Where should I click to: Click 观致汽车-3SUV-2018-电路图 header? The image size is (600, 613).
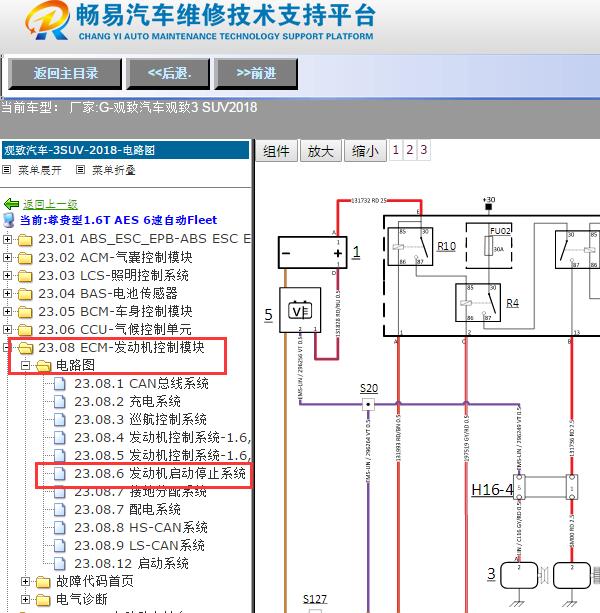click(125, 150)
